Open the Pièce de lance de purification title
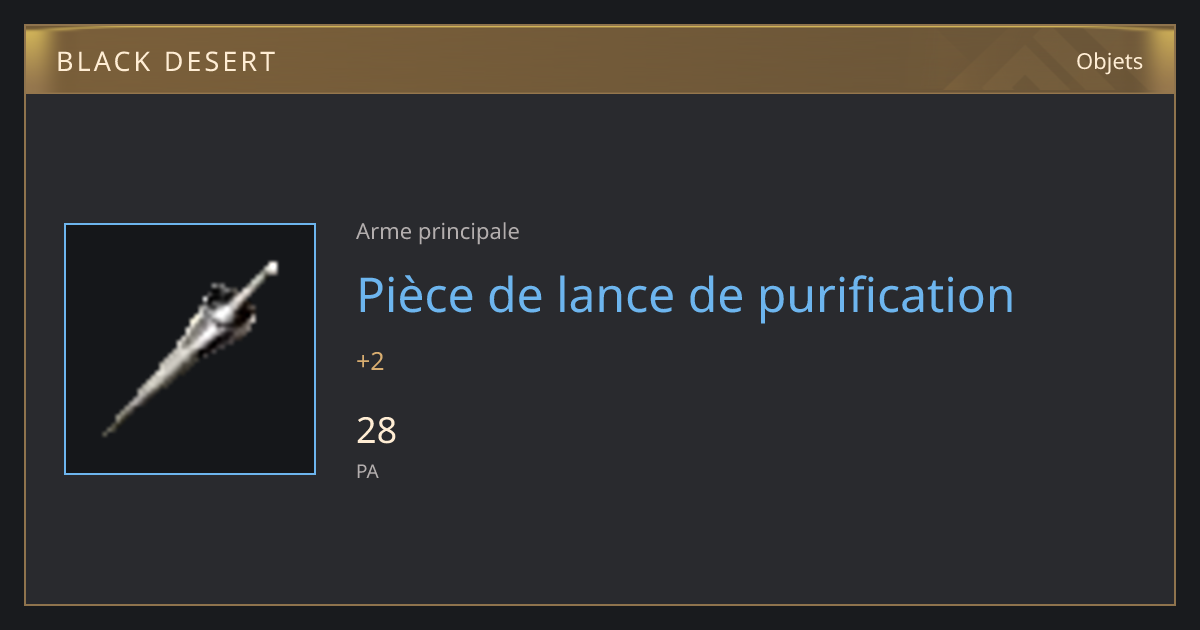 pos(686,294)
